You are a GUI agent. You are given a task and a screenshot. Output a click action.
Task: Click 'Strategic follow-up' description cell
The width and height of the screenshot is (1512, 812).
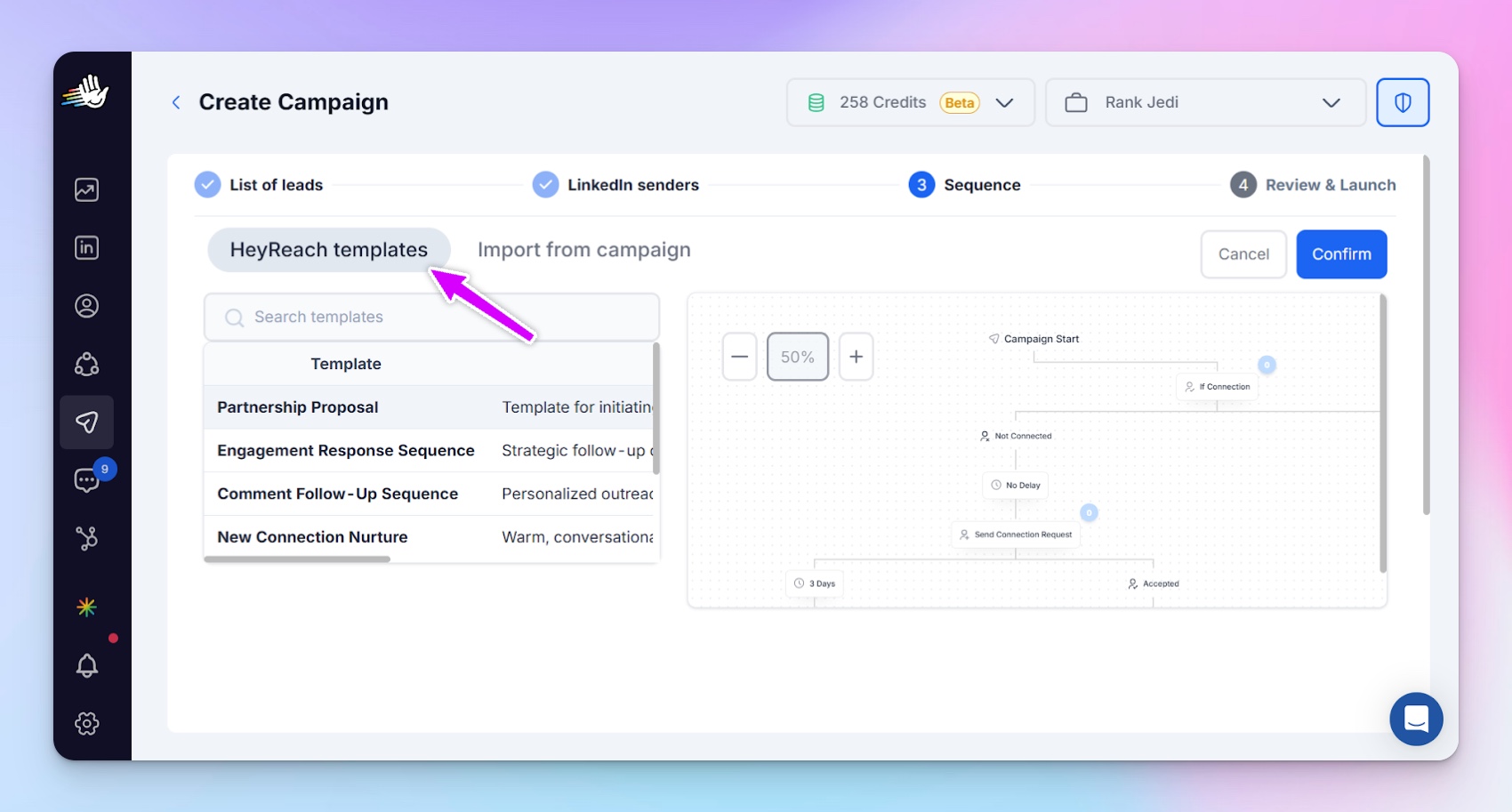click(x=577, y=451)
